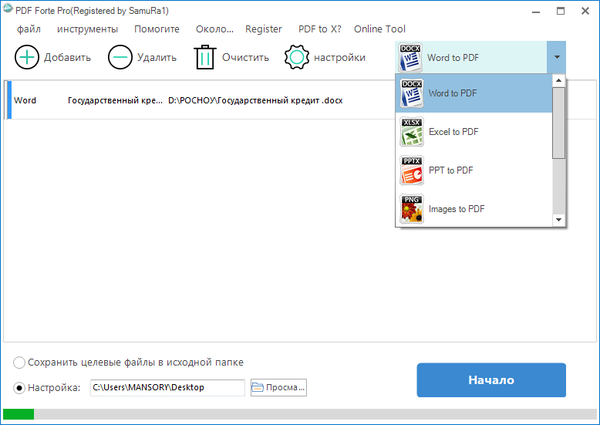Close the PDF Forte Pro window

click(585, 11)
